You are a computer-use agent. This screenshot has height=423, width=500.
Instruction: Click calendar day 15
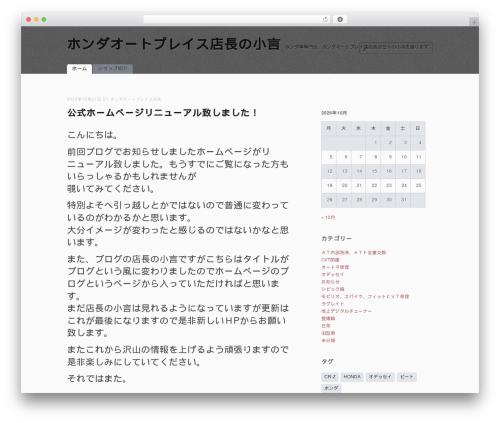(374, 171)
